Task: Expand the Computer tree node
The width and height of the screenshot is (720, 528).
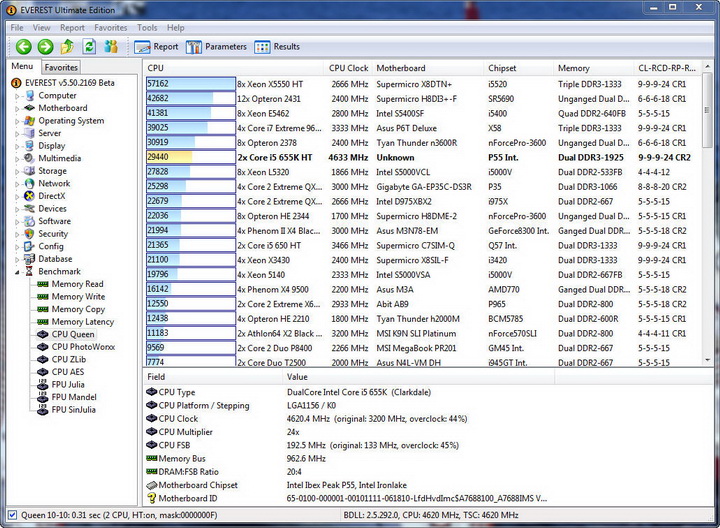Action: click(x=17, y=96)
